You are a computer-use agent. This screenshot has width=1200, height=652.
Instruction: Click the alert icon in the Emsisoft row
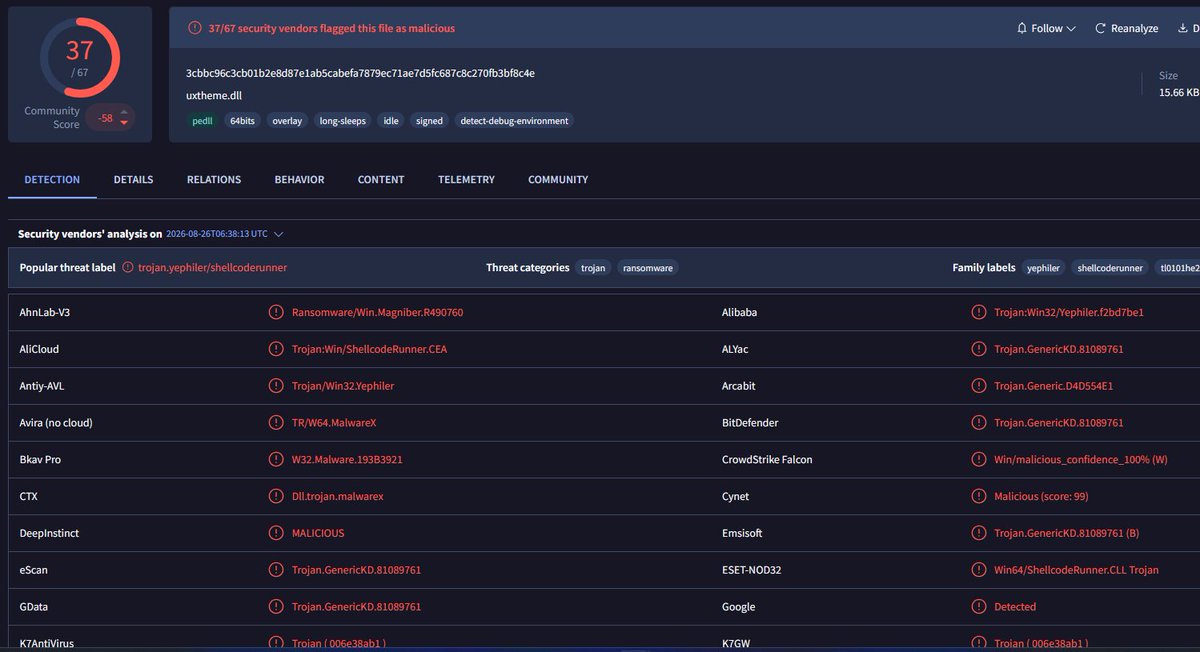[978, 533]
